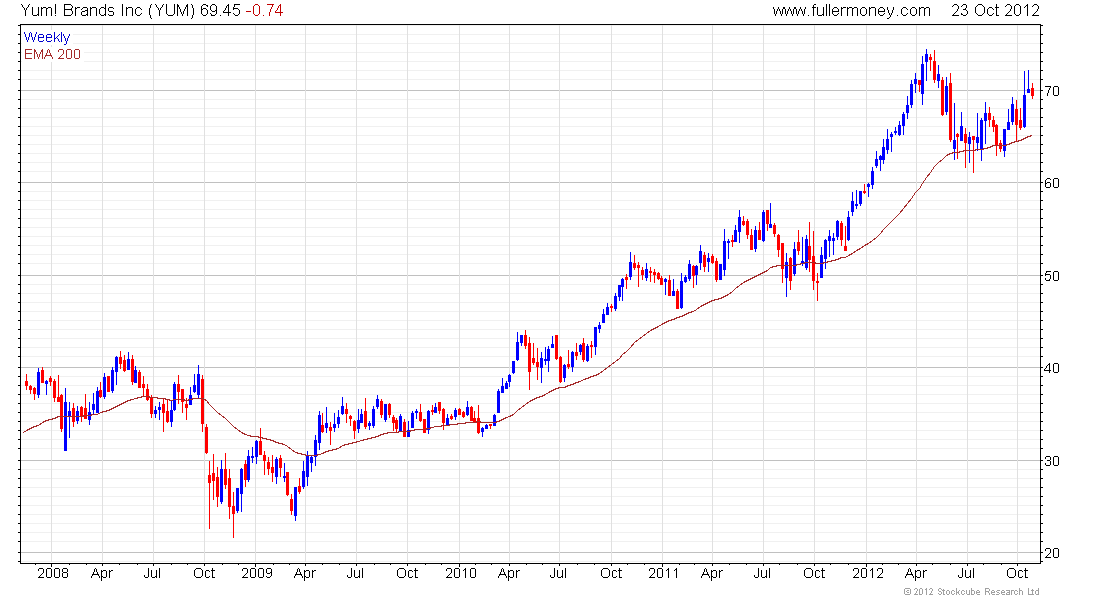Click the Oct label just before 2009

(204, 573)
